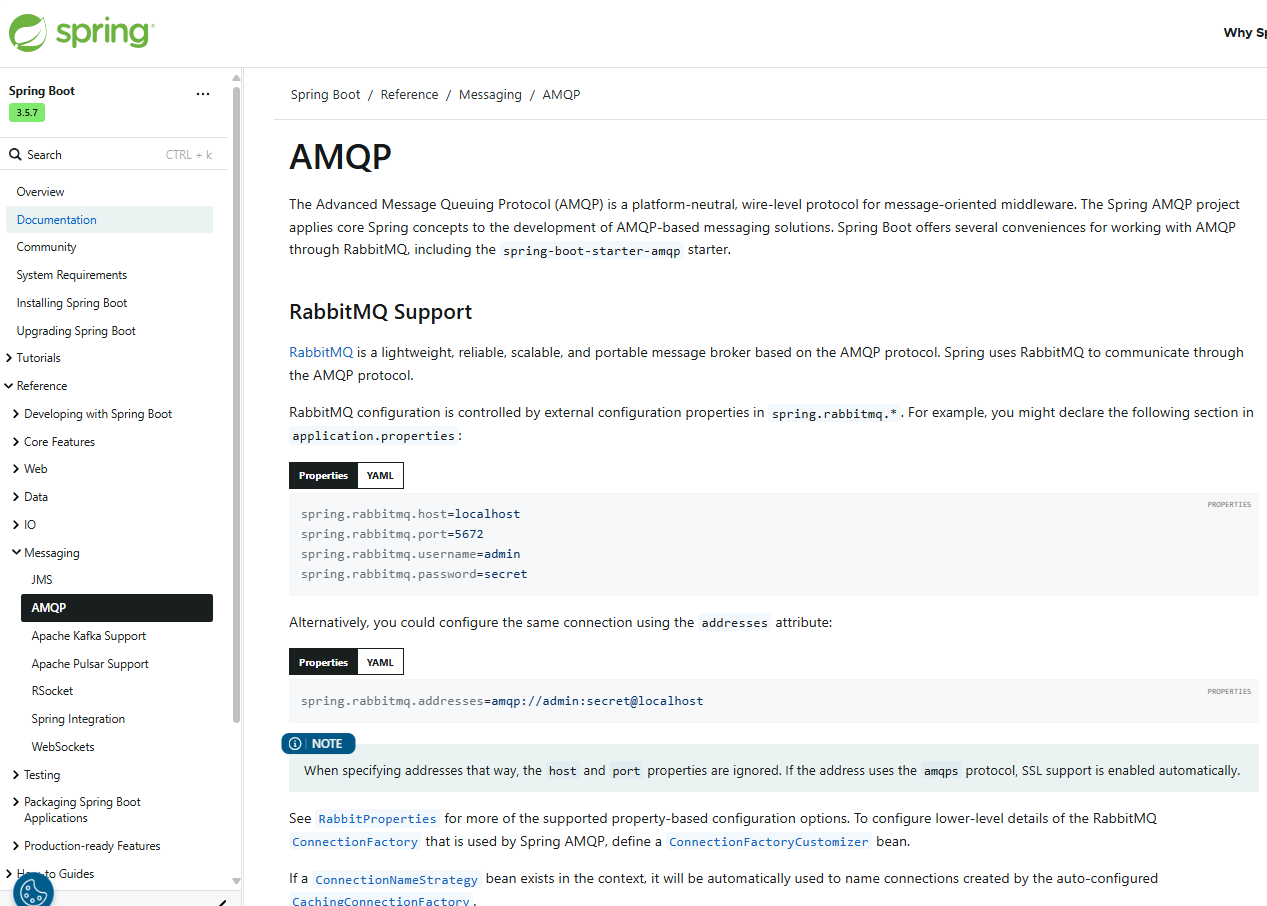Collapse the Reference section chevron
1267x906 pixels.
coord(9,386)
